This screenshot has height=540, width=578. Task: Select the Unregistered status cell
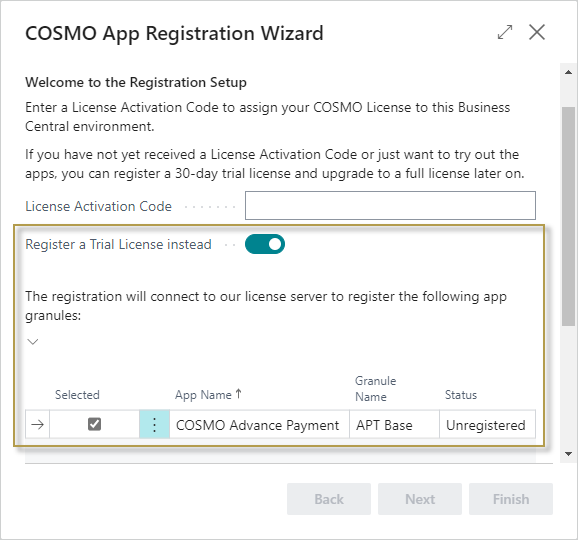pyautogui.click(x=487, y=425)
